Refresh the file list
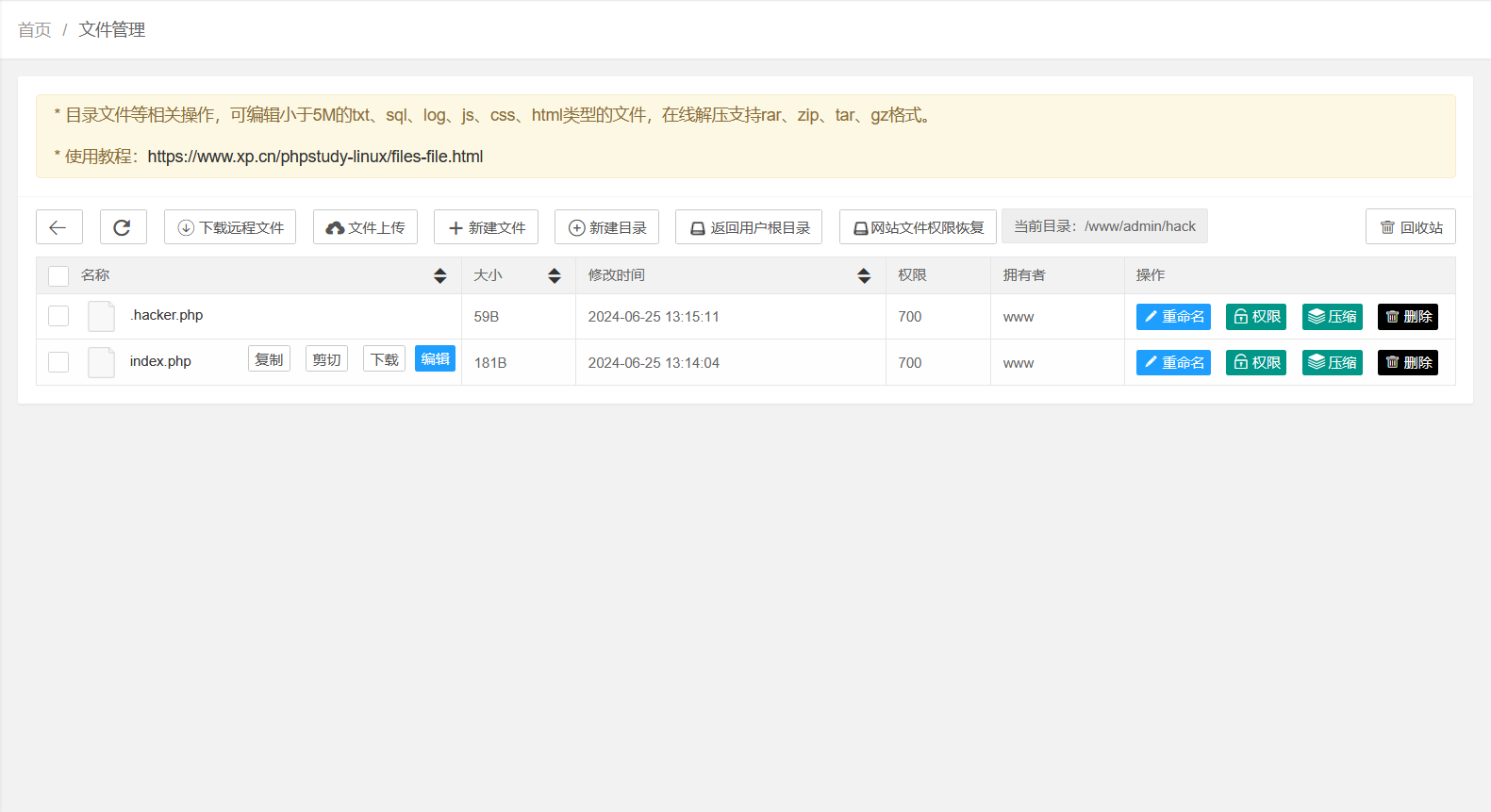The width and height of the screenshot is (1491, 812). (x=124, y=227)
